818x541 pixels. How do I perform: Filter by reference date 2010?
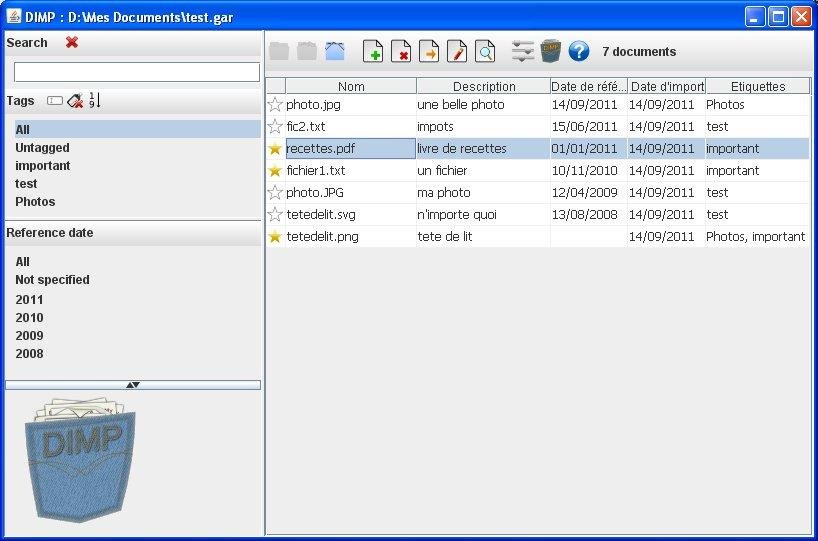[29, 318]
